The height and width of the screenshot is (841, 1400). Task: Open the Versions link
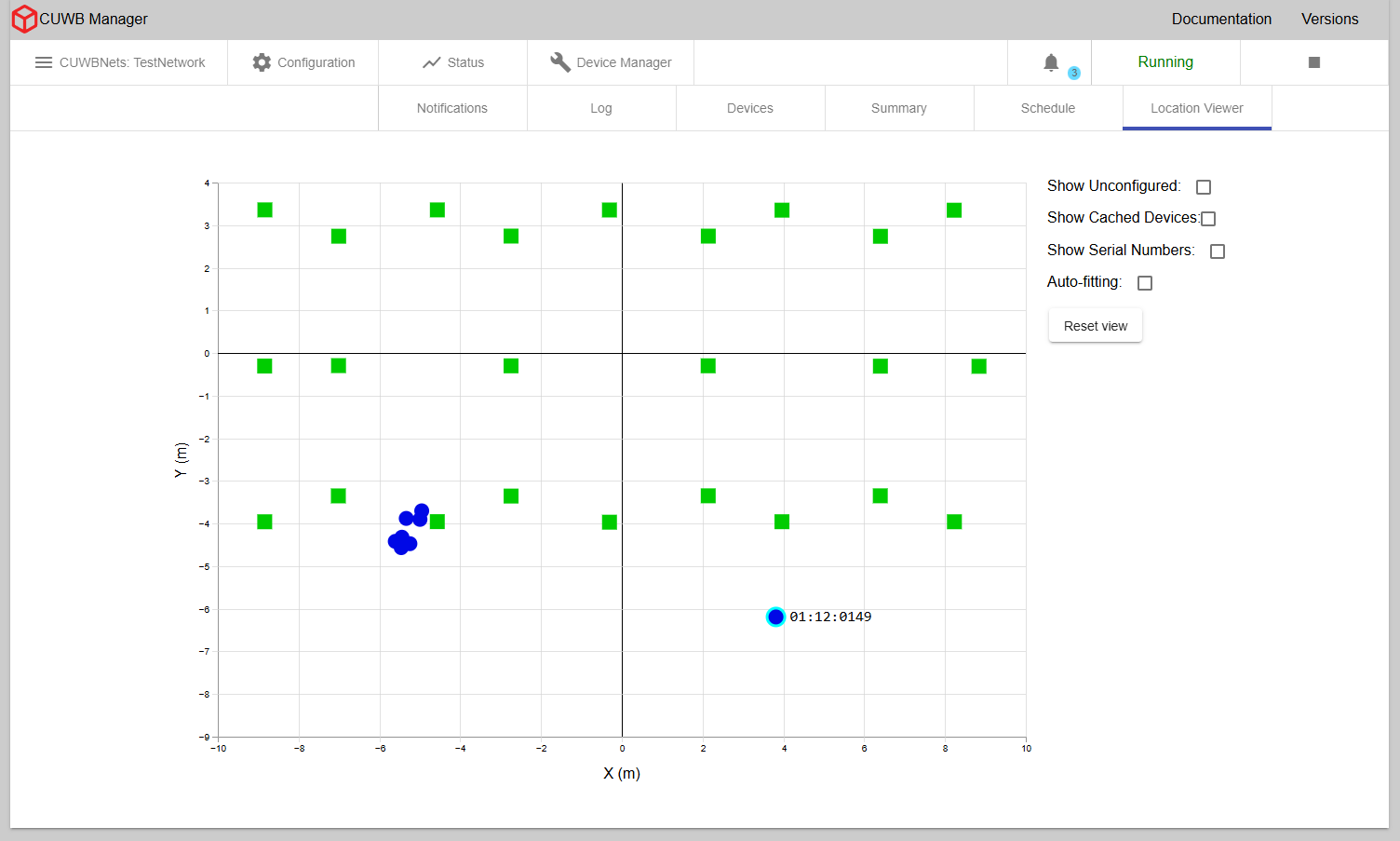click(1329, 19)
